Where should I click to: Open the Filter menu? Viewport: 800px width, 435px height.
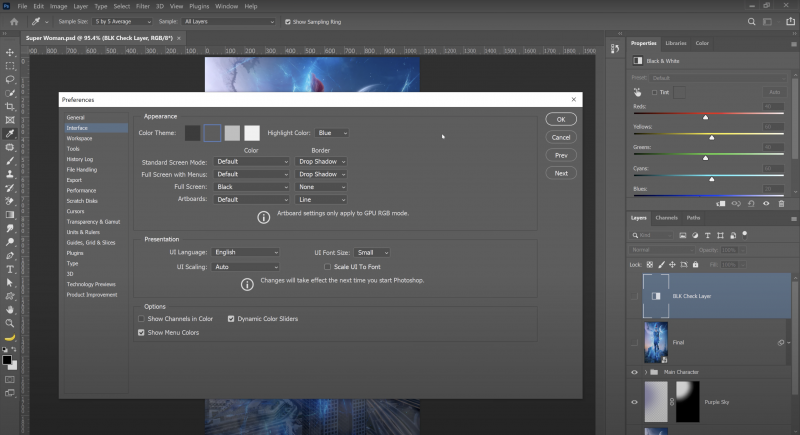pyautogui.click(x=142, y=6)
